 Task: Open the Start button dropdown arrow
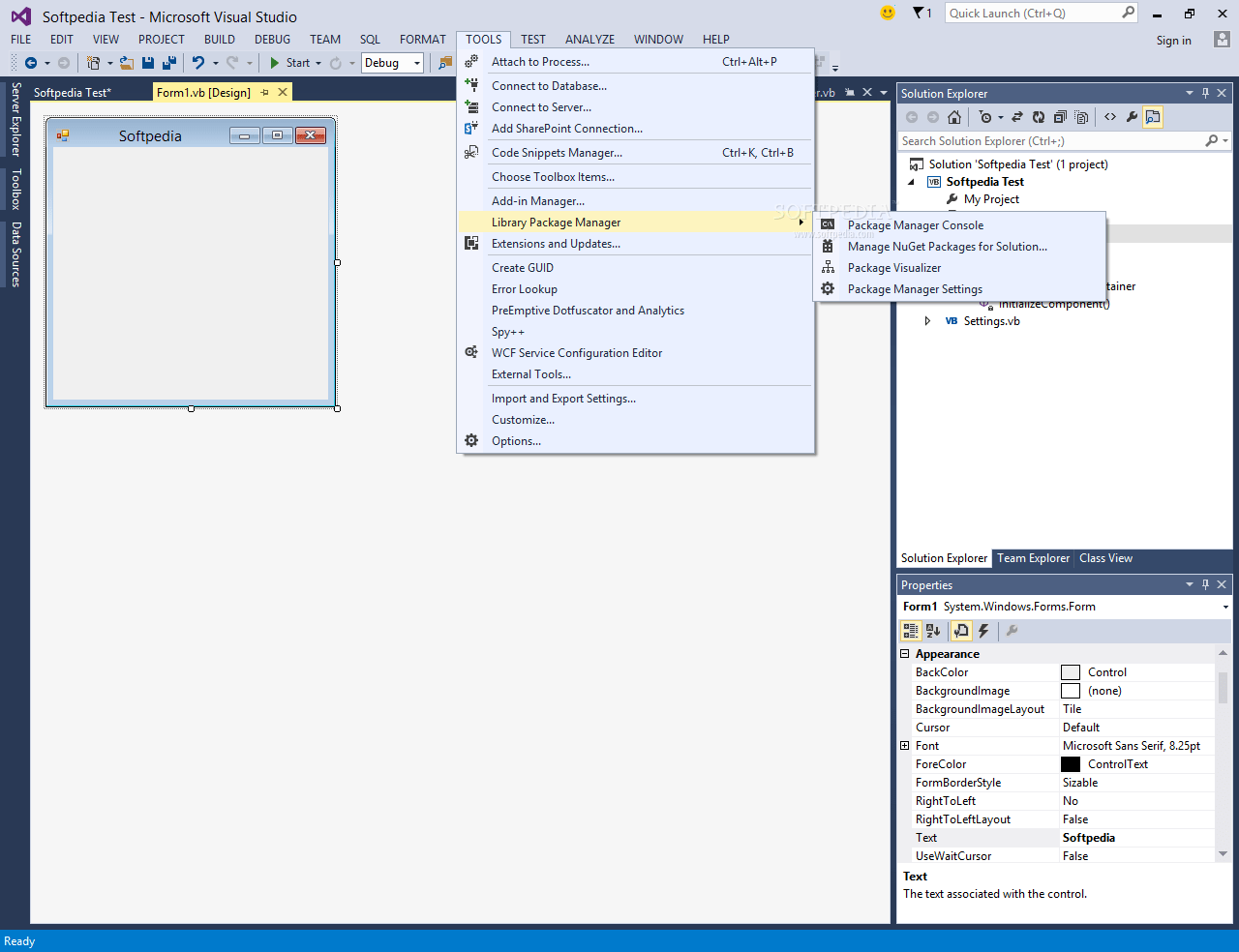tap(318, 63)
